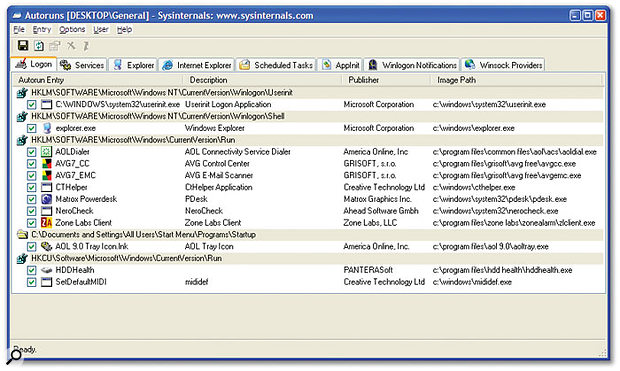The height and width of the screenshot is (371, 620).
Task: Uncheck the AOLDialer autorun checkbox
Action: tap(32, 152)
